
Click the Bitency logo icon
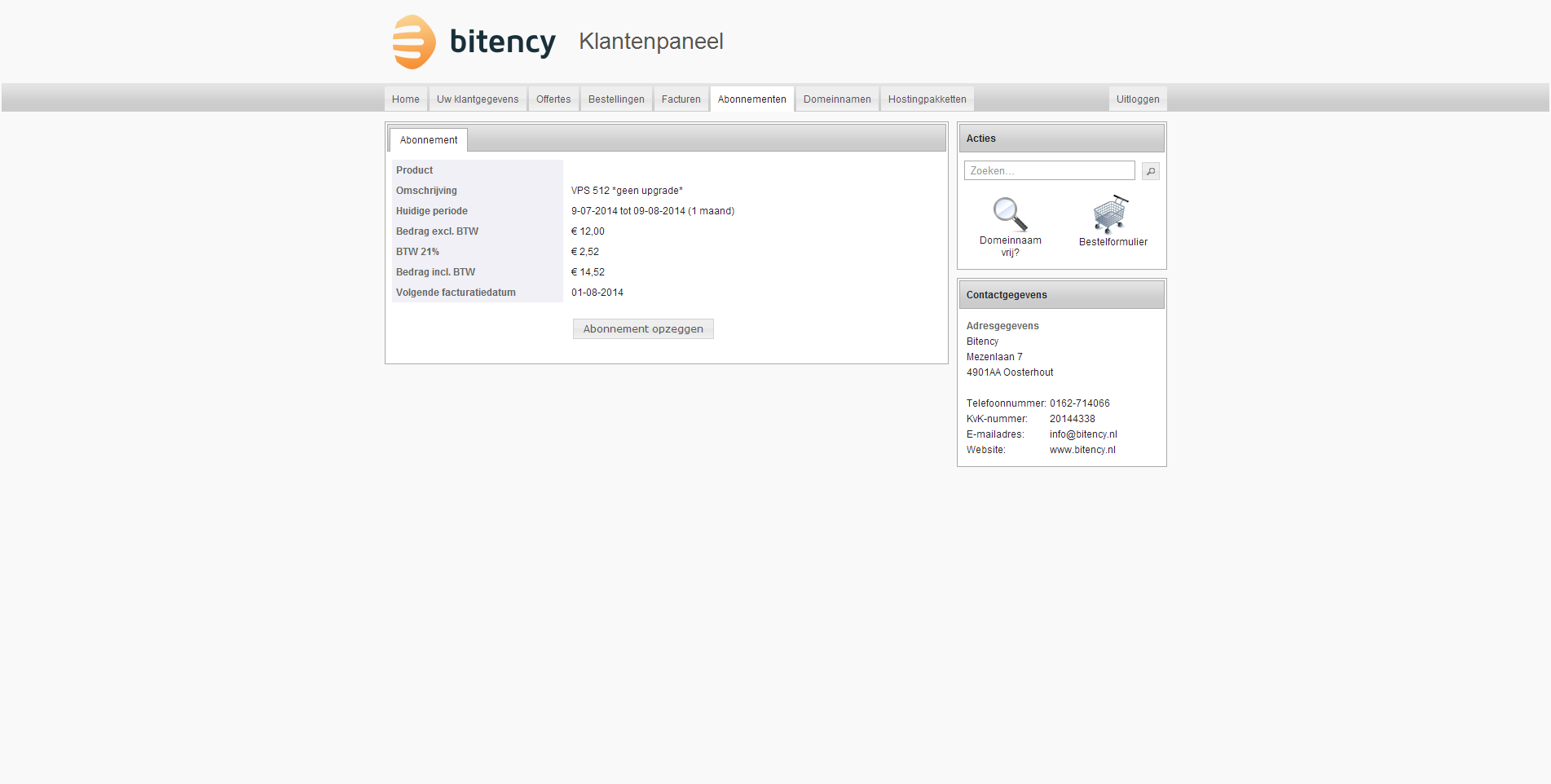click(414, 42)
